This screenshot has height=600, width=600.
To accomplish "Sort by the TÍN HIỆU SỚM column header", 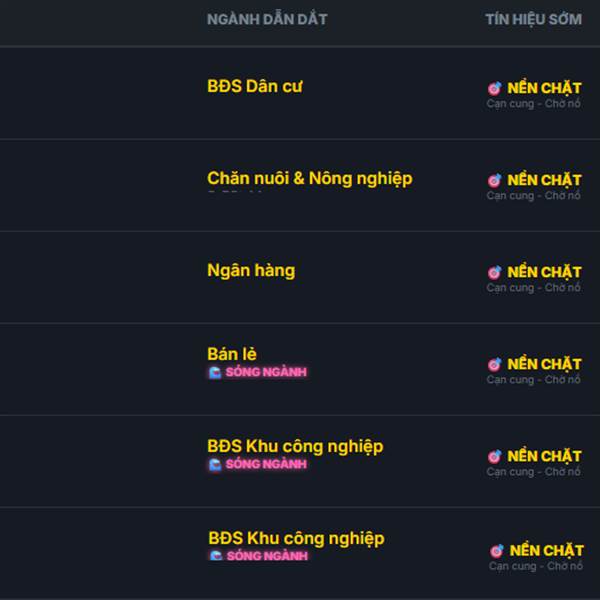I will point(533,19).
